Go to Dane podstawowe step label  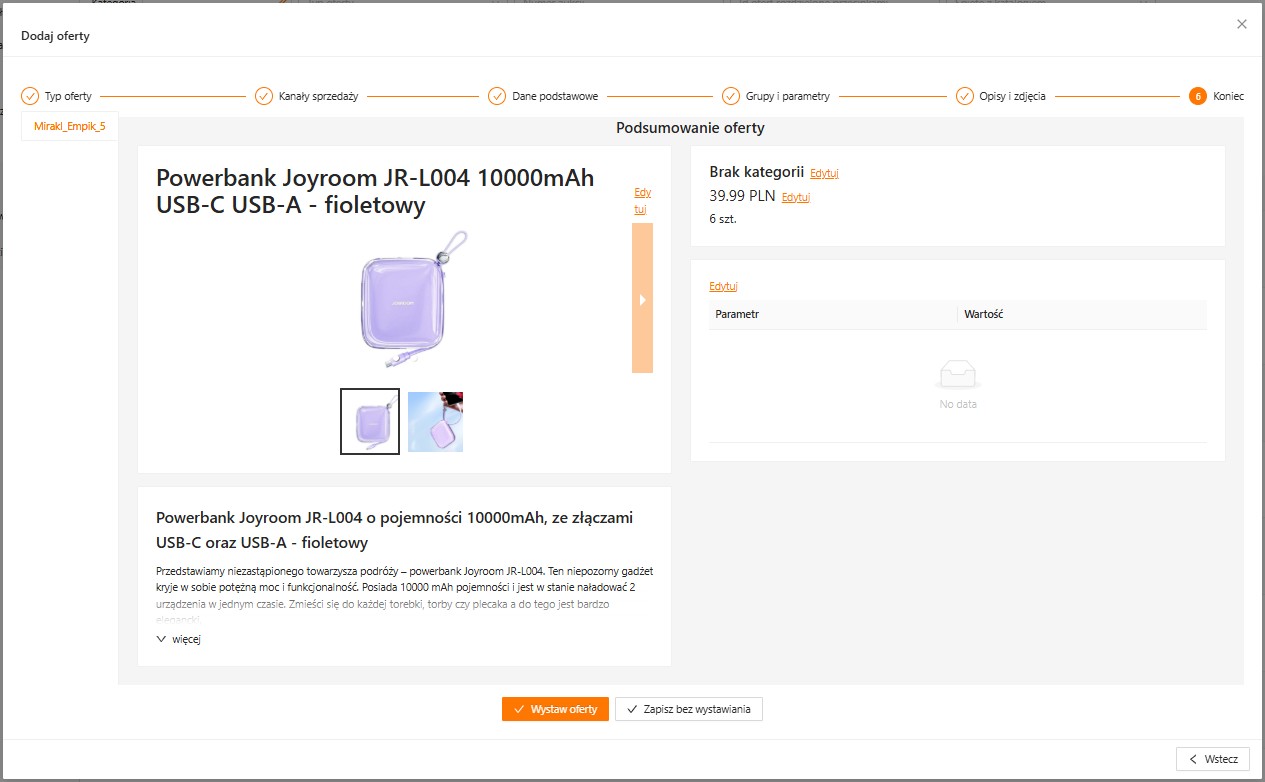pos(555,96)
